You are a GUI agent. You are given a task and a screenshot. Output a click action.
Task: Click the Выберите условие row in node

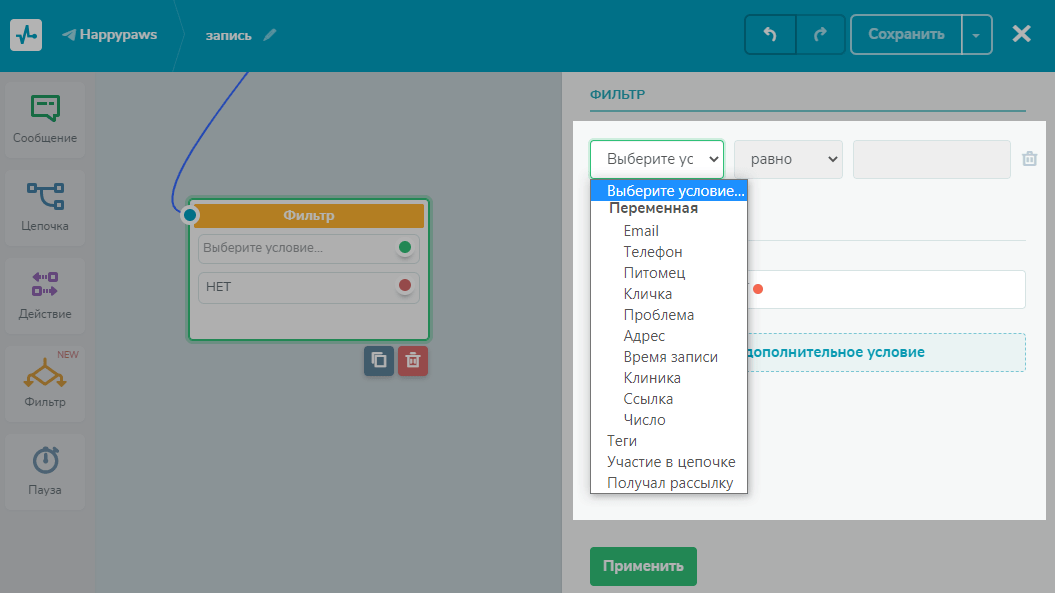pos(309,248)
